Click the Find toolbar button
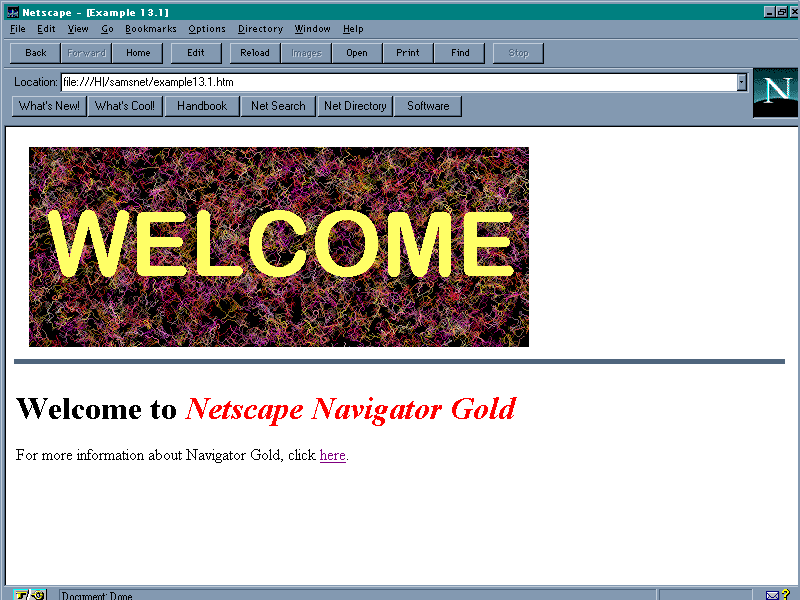 [460, 53]
